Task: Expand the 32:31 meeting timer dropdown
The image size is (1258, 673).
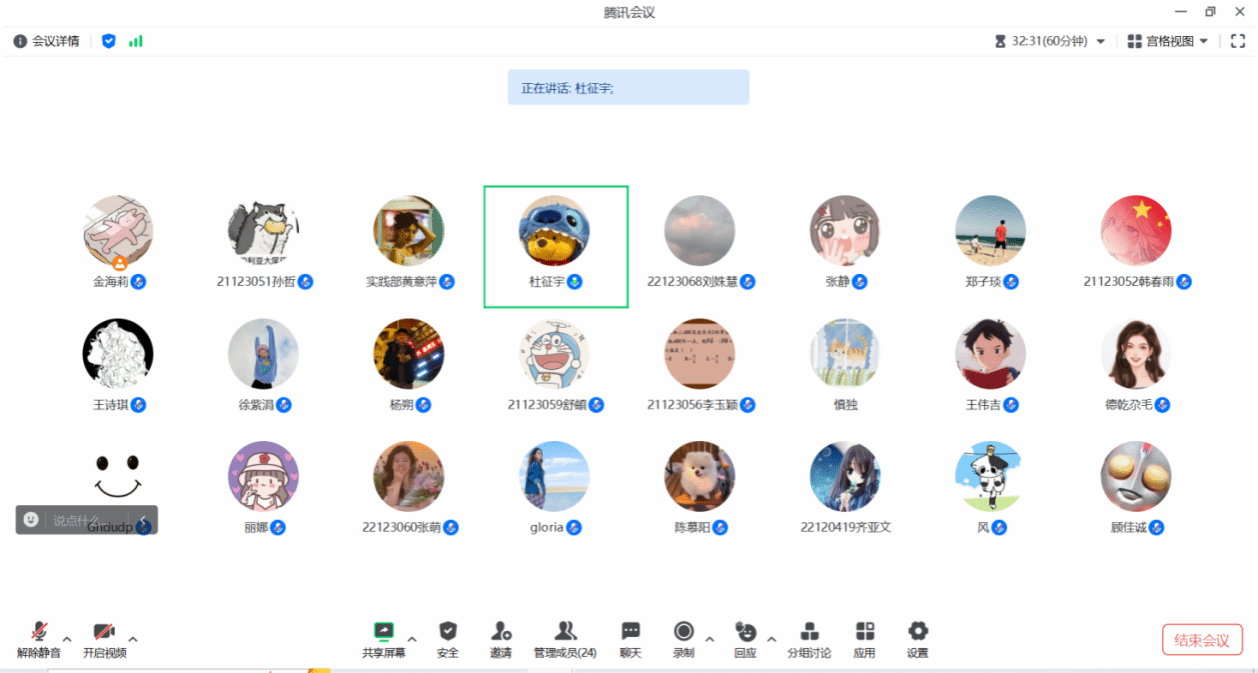Action: (x=1050, y=41)
